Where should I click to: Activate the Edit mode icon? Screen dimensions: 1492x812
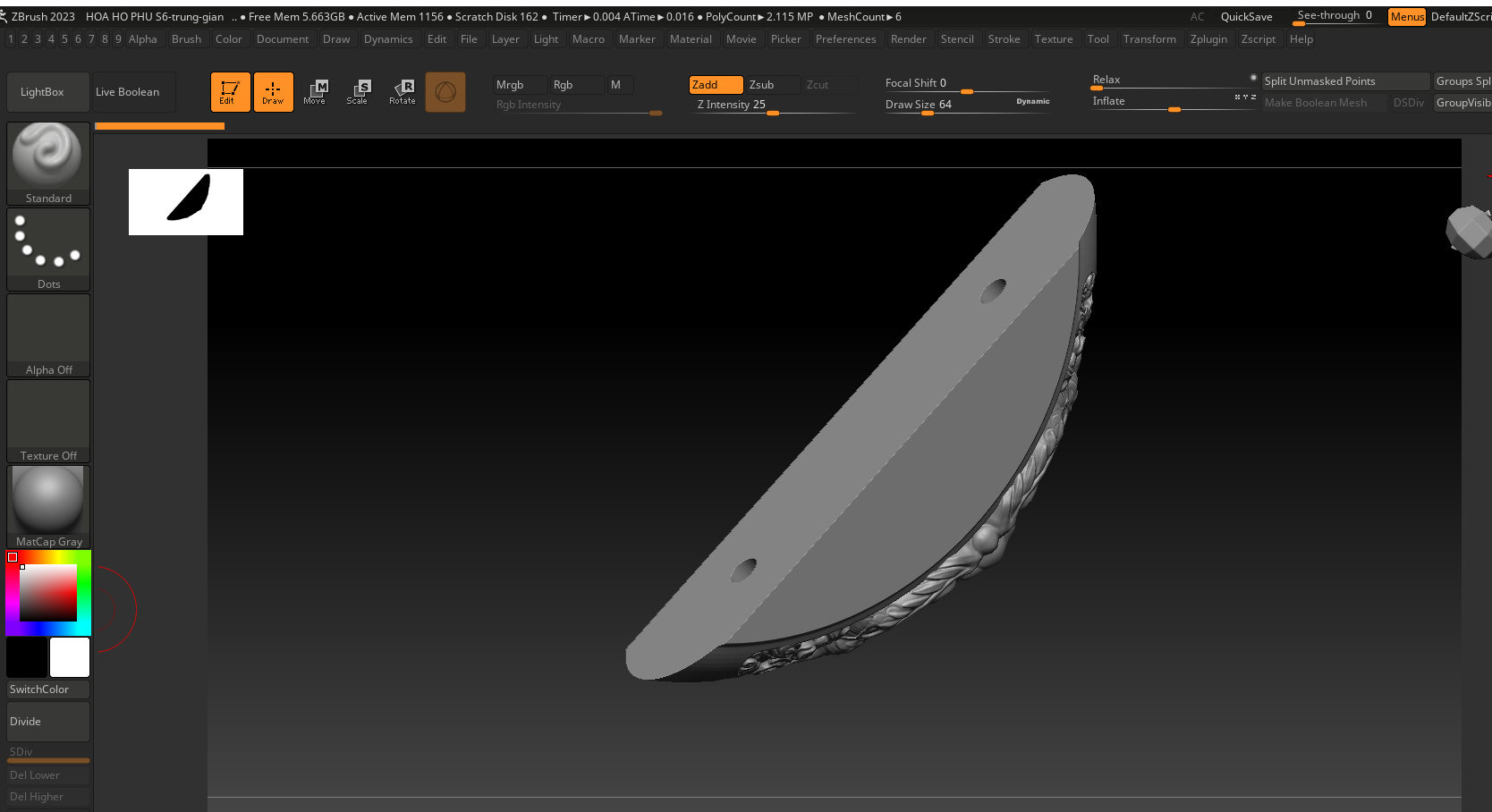tap(230, 91)
